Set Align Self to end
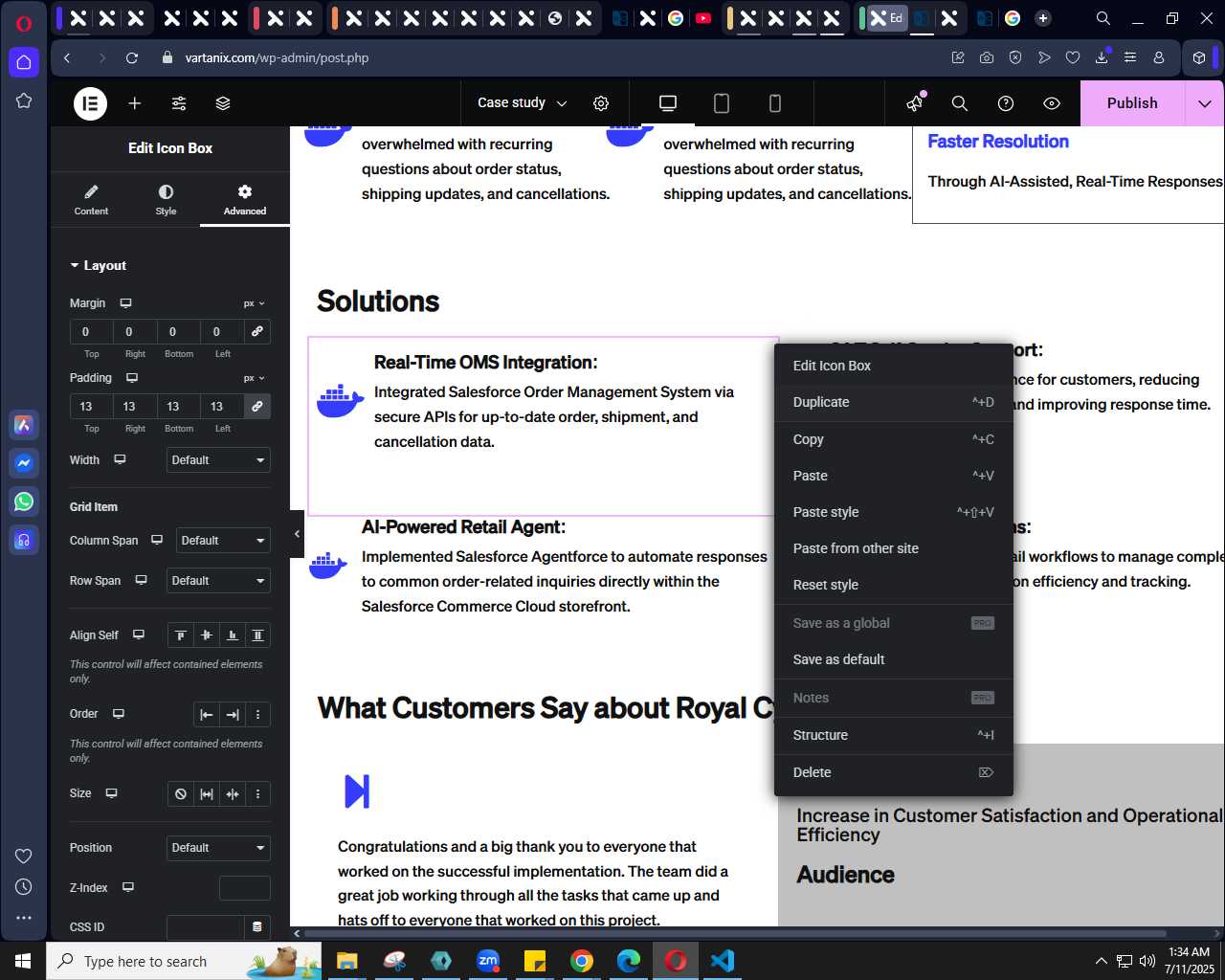Viewport: 1225px width, 980px height. 232,635
